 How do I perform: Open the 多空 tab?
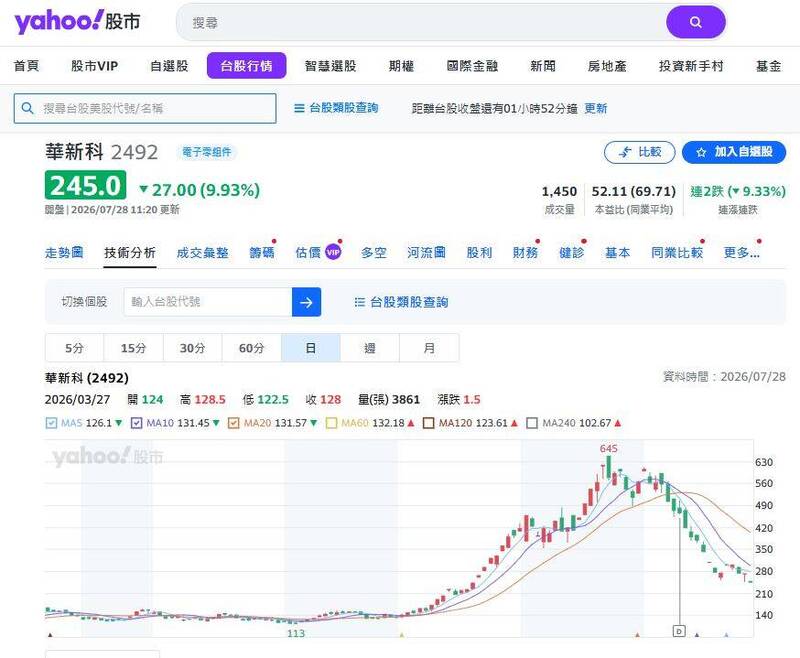coord(373,252)
